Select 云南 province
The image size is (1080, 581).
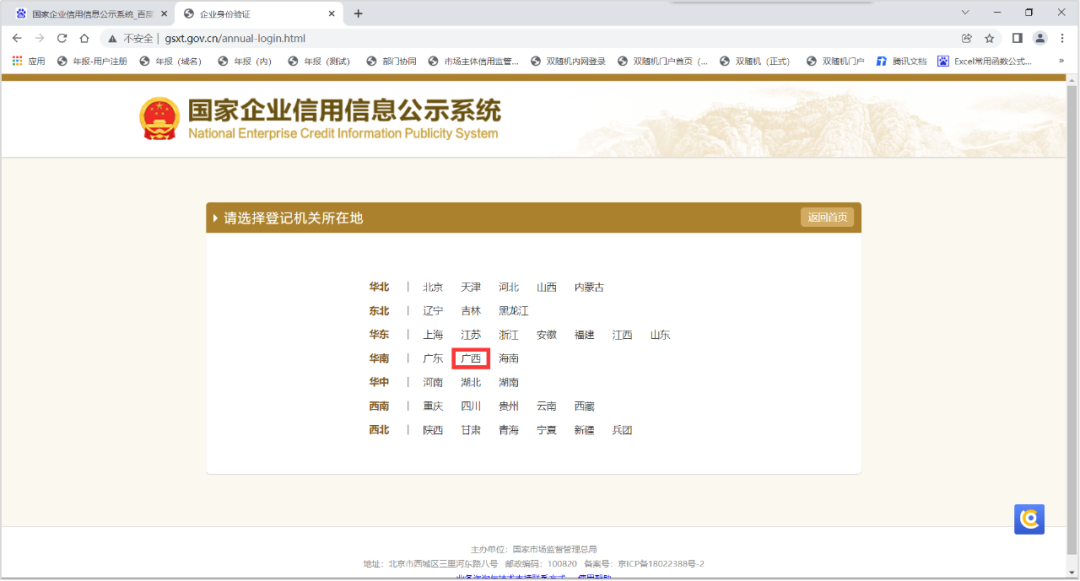(x=546, y=407)
